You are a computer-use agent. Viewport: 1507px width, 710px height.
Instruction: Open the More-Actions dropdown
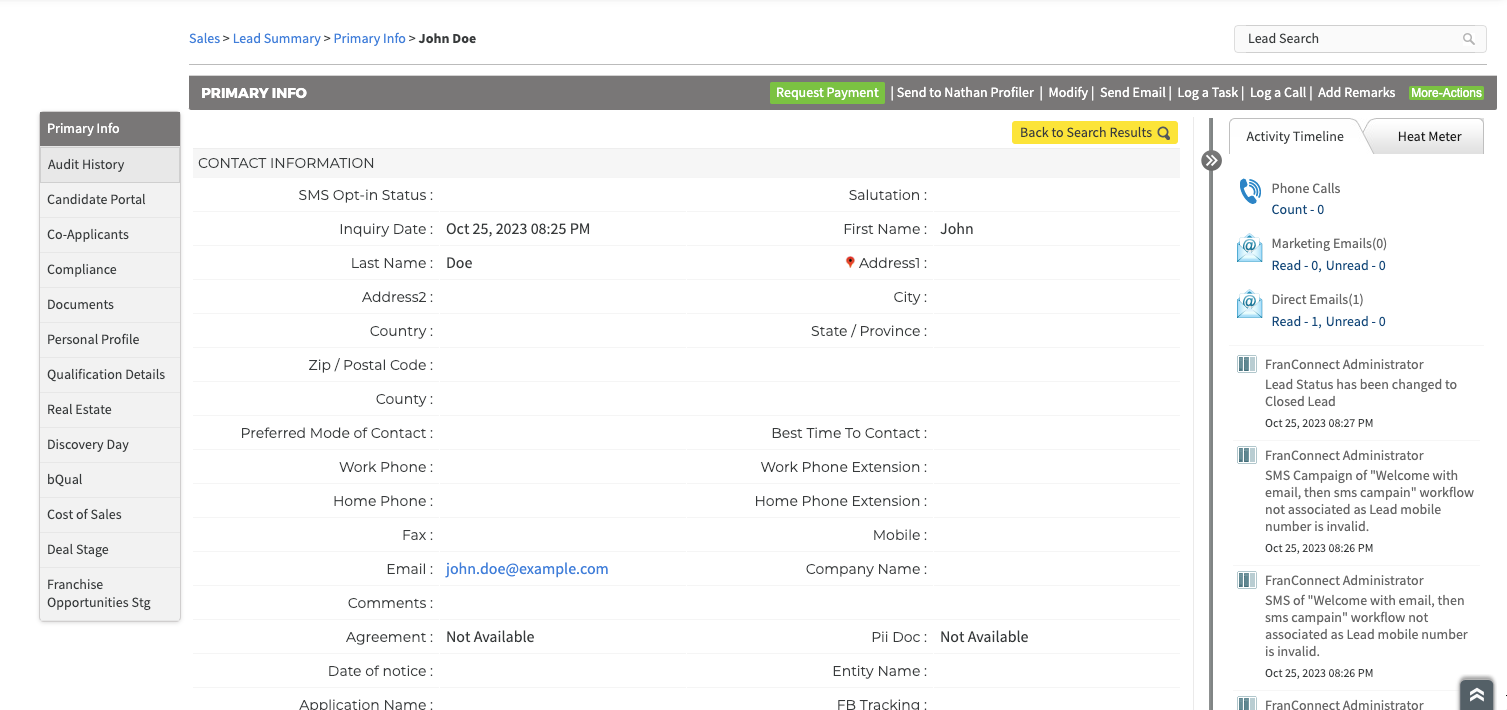point(1446,93)
